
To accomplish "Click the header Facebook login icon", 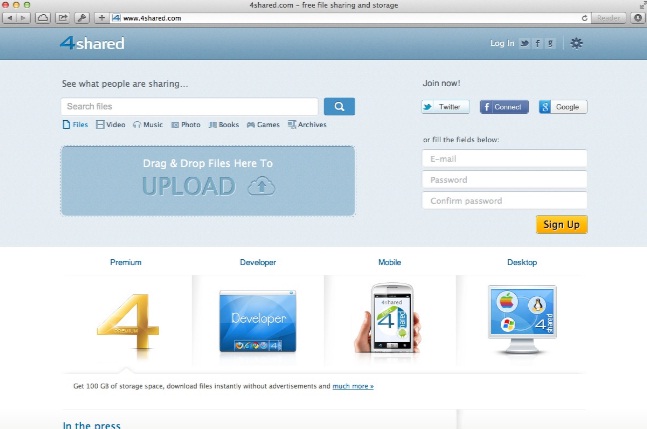I will pos(537,43).
